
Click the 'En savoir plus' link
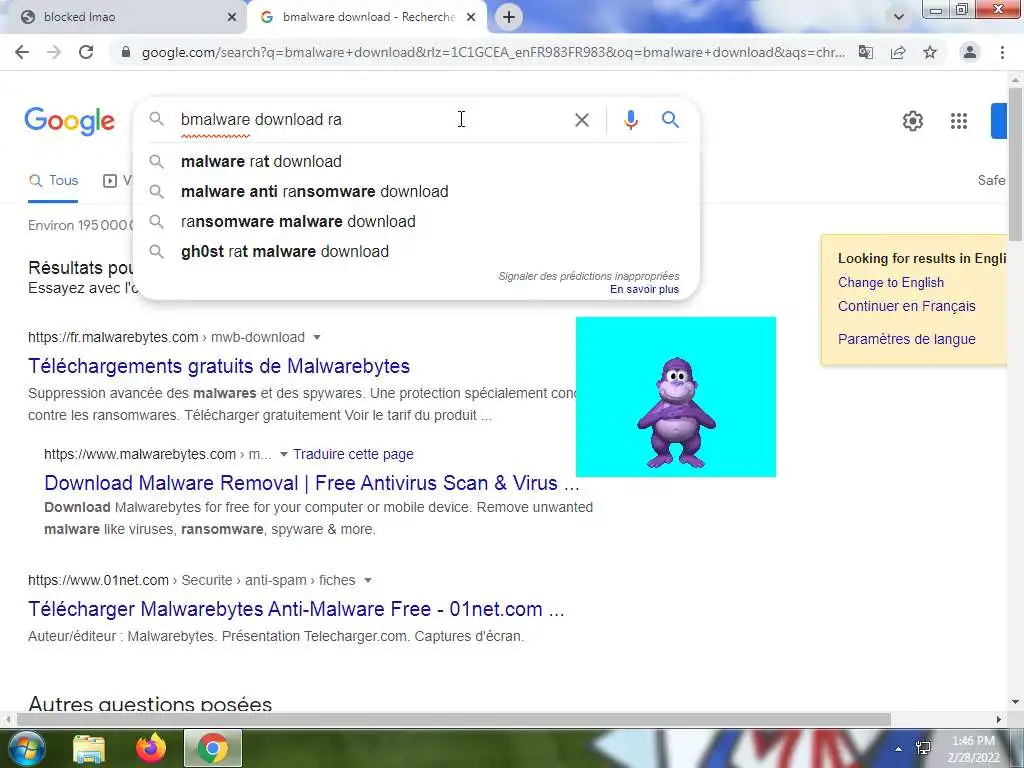click(x=645, y=289)
